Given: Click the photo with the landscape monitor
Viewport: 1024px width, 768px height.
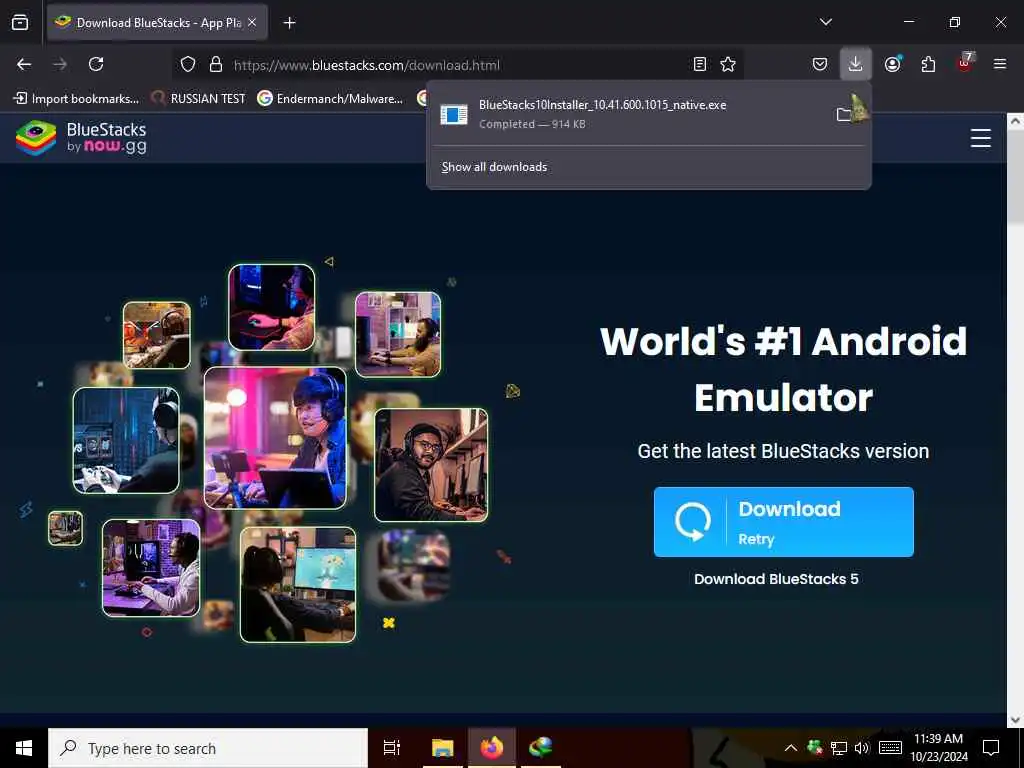Looking at the screenshot, I should click(x=298, y=584).
